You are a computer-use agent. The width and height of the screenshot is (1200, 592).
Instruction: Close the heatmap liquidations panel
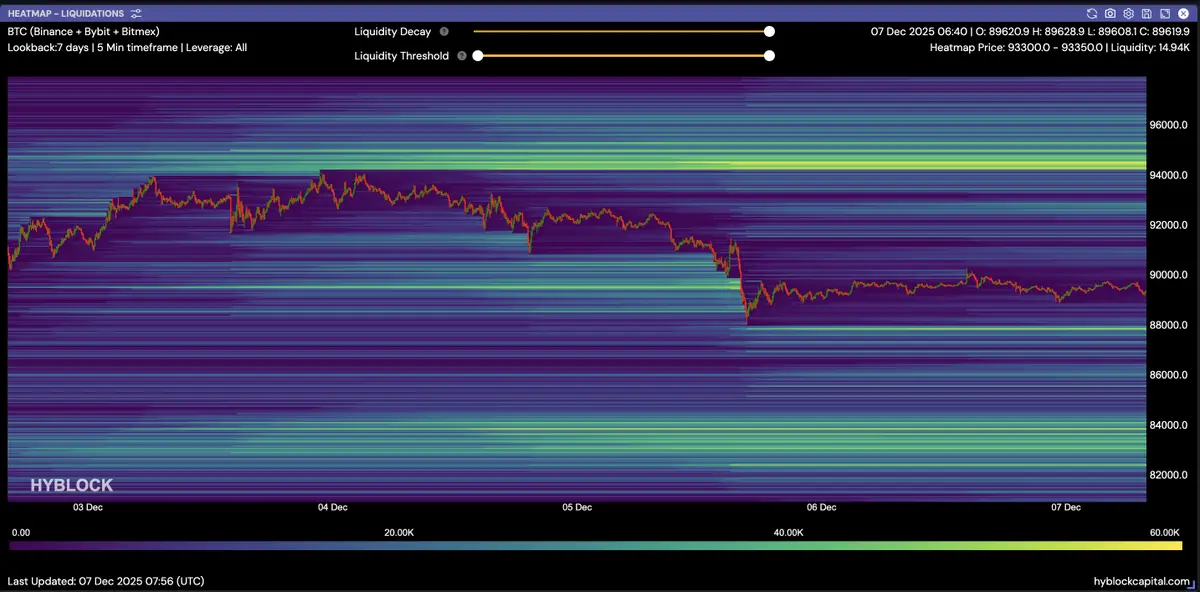(x=1182, y=14)
